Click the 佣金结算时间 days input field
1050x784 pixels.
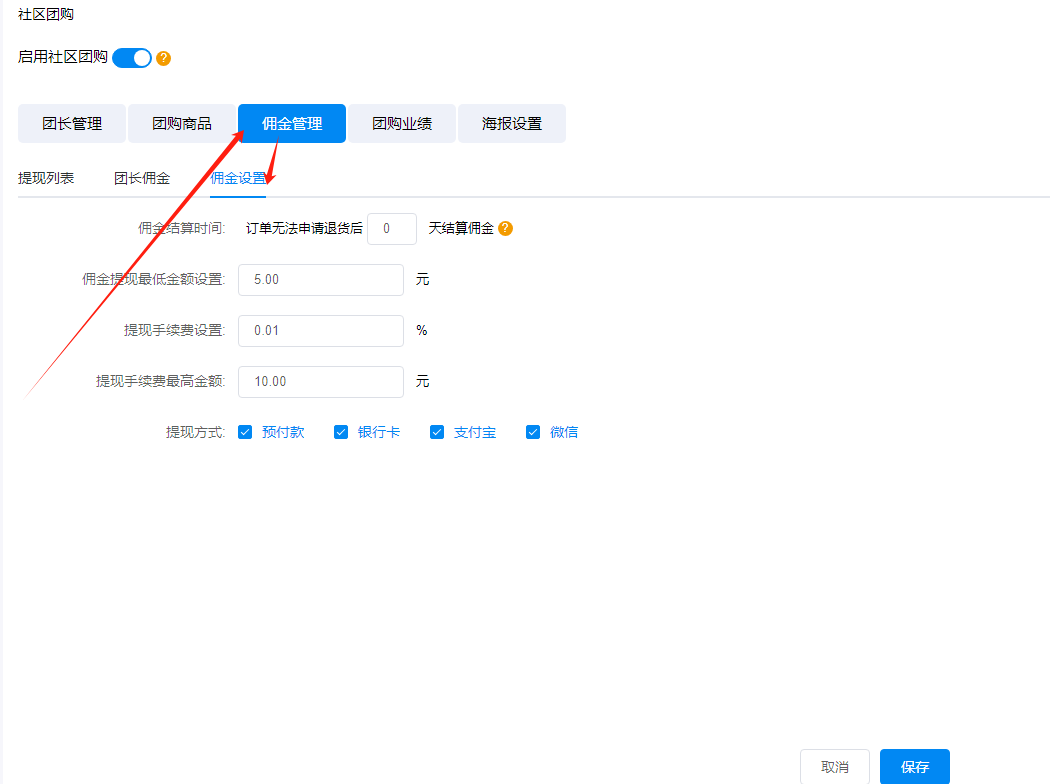pos(392,229)
